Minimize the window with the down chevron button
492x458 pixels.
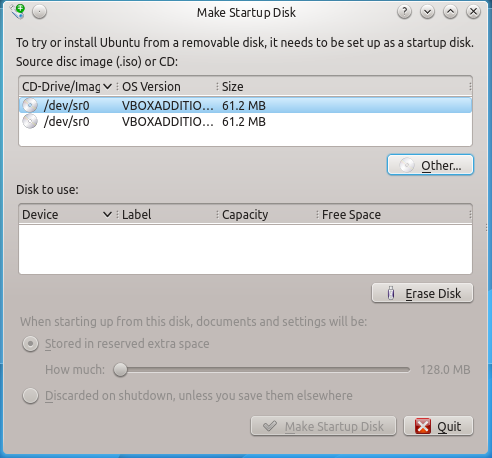427,12
